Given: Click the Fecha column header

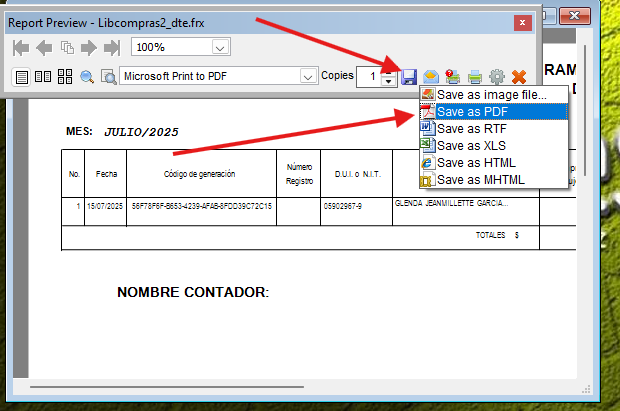Looking at the screenshot, I should (106, 174).
